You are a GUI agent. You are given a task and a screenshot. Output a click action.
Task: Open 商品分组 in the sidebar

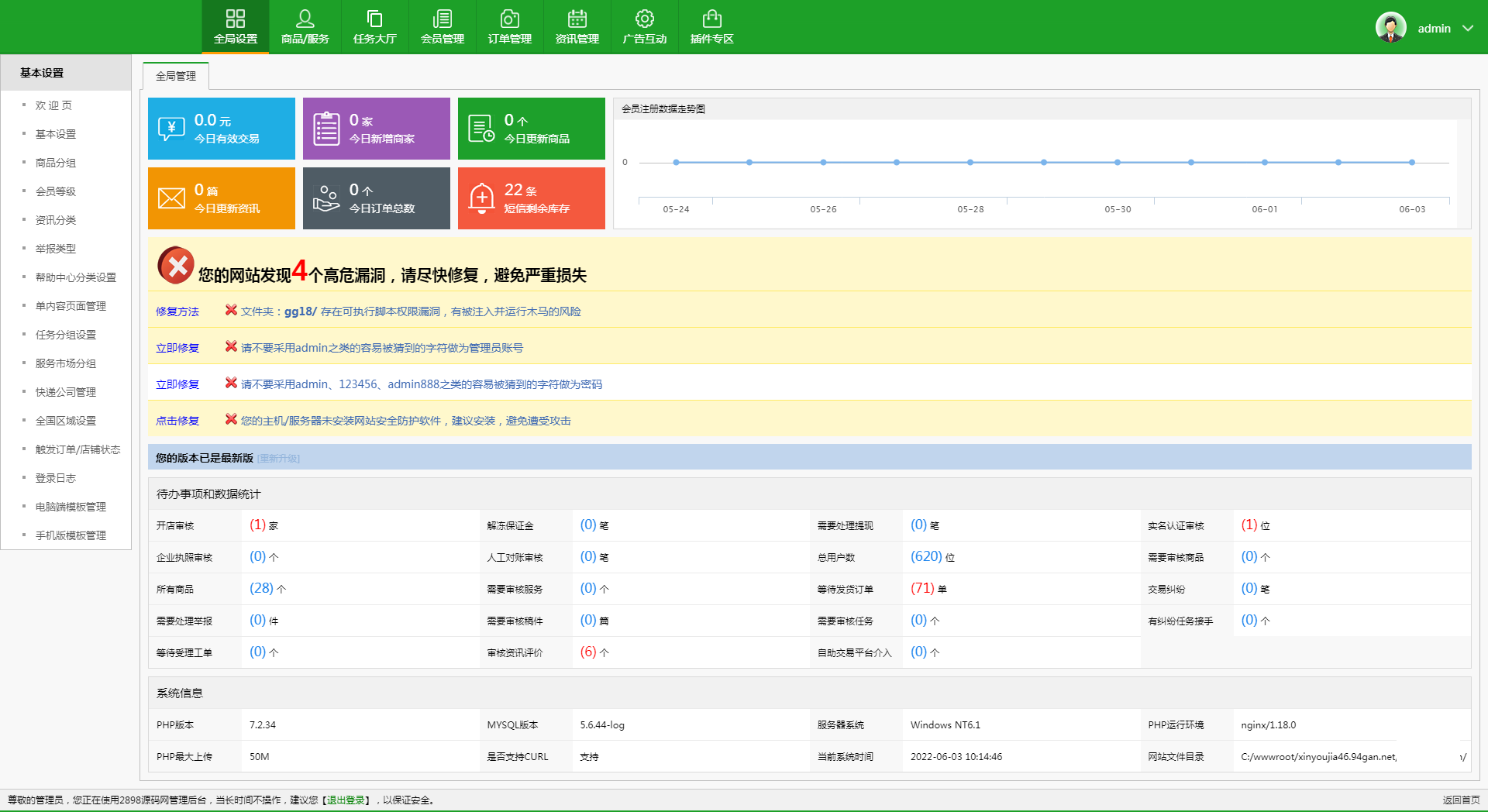56,163
